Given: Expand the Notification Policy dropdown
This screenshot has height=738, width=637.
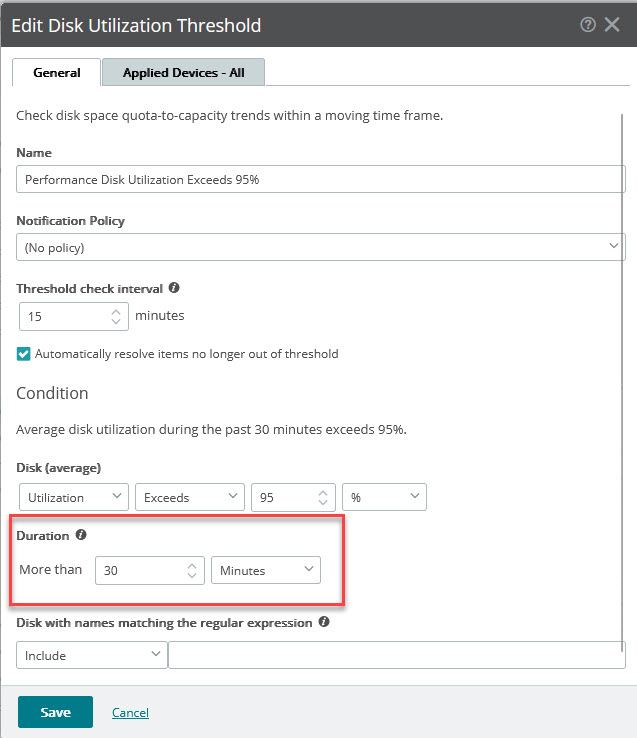Looking at the screenshot, I should 321,247.
